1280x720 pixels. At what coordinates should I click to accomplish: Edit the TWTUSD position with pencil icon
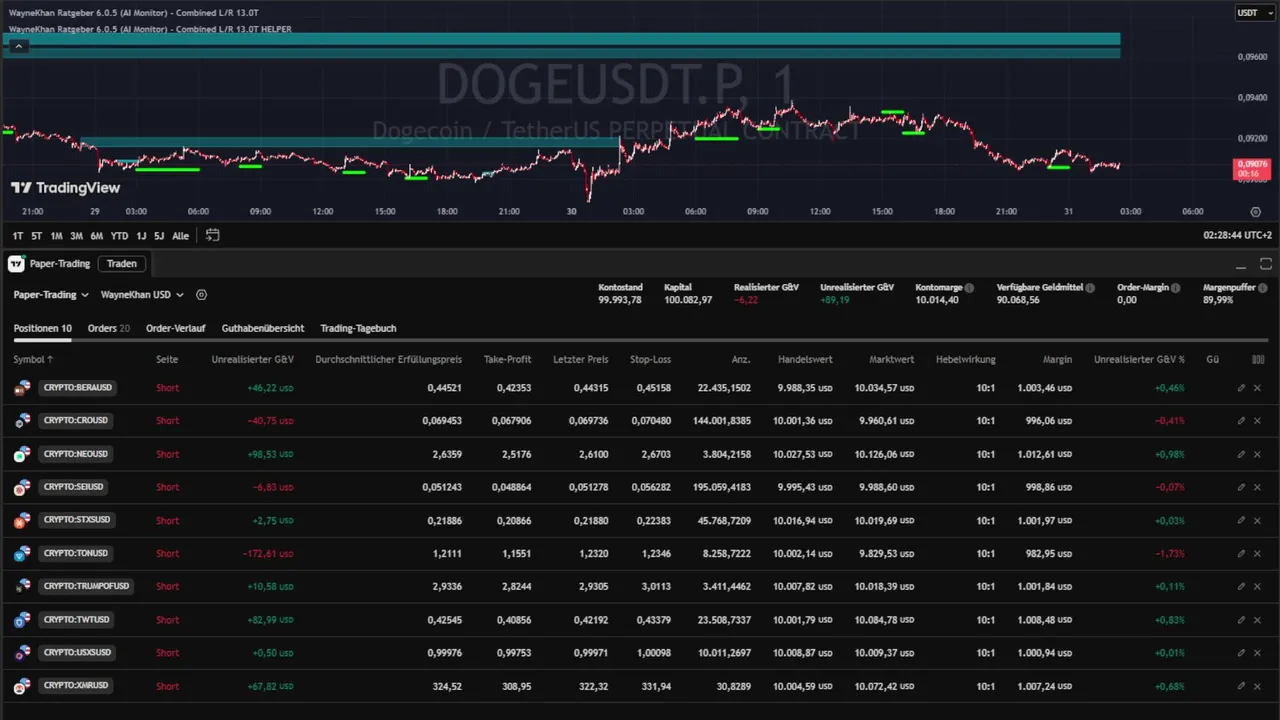coord(1241,620)
